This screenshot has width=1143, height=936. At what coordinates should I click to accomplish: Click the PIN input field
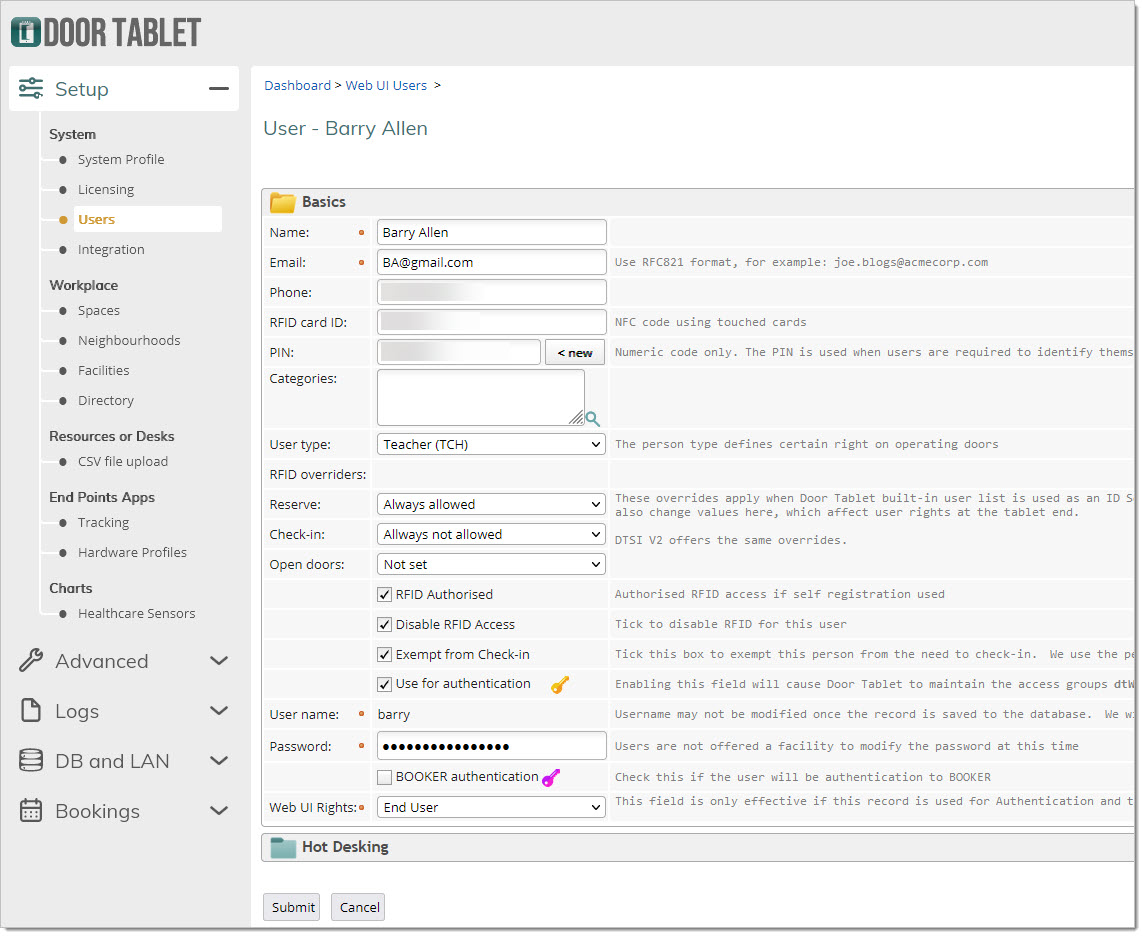459,352
